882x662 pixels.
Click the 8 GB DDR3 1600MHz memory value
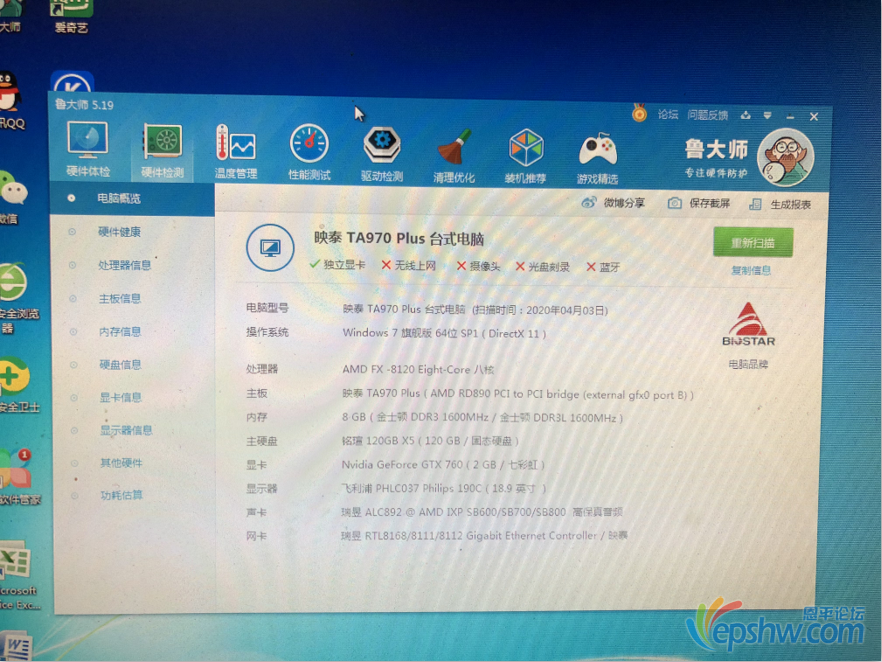click(482, 417)
